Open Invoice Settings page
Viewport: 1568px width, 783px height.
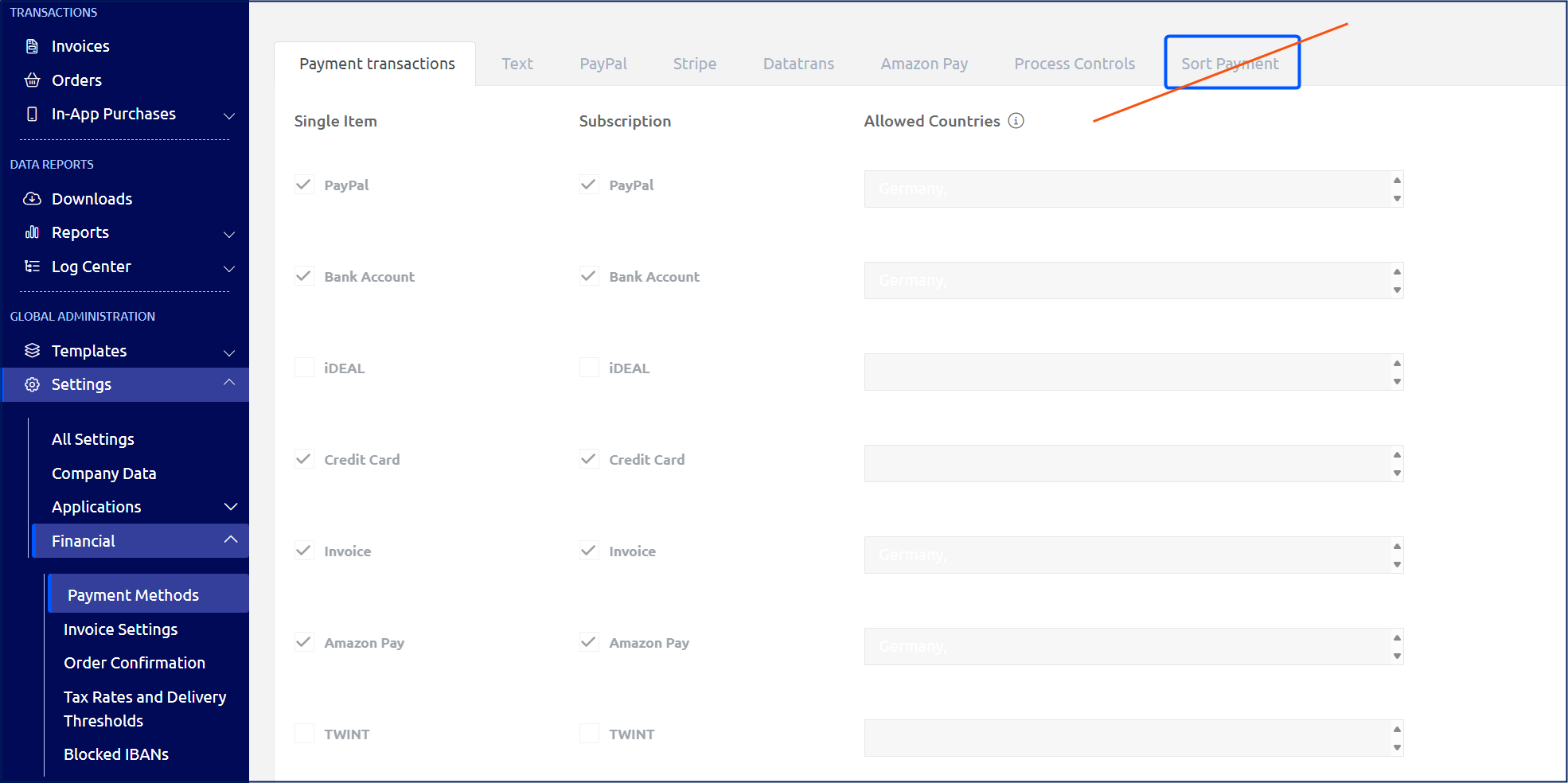(120, 629)
